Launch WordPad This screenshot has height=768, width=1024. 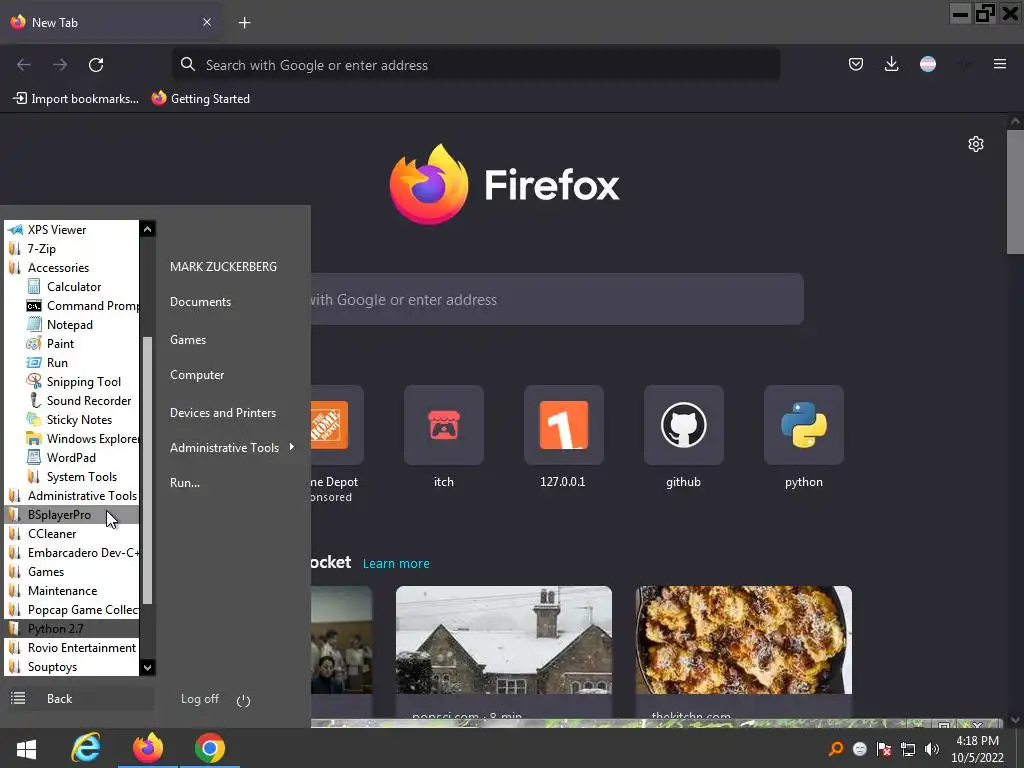coord(71,457)
